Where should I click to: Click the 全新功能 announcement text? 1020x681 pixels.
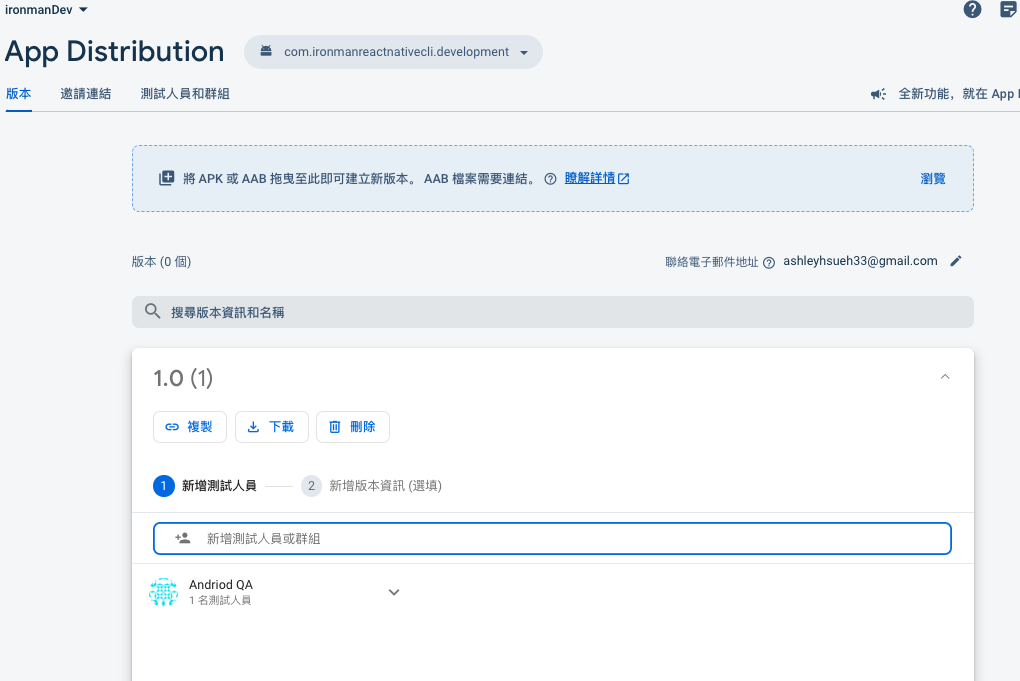(x=959, y=94)
